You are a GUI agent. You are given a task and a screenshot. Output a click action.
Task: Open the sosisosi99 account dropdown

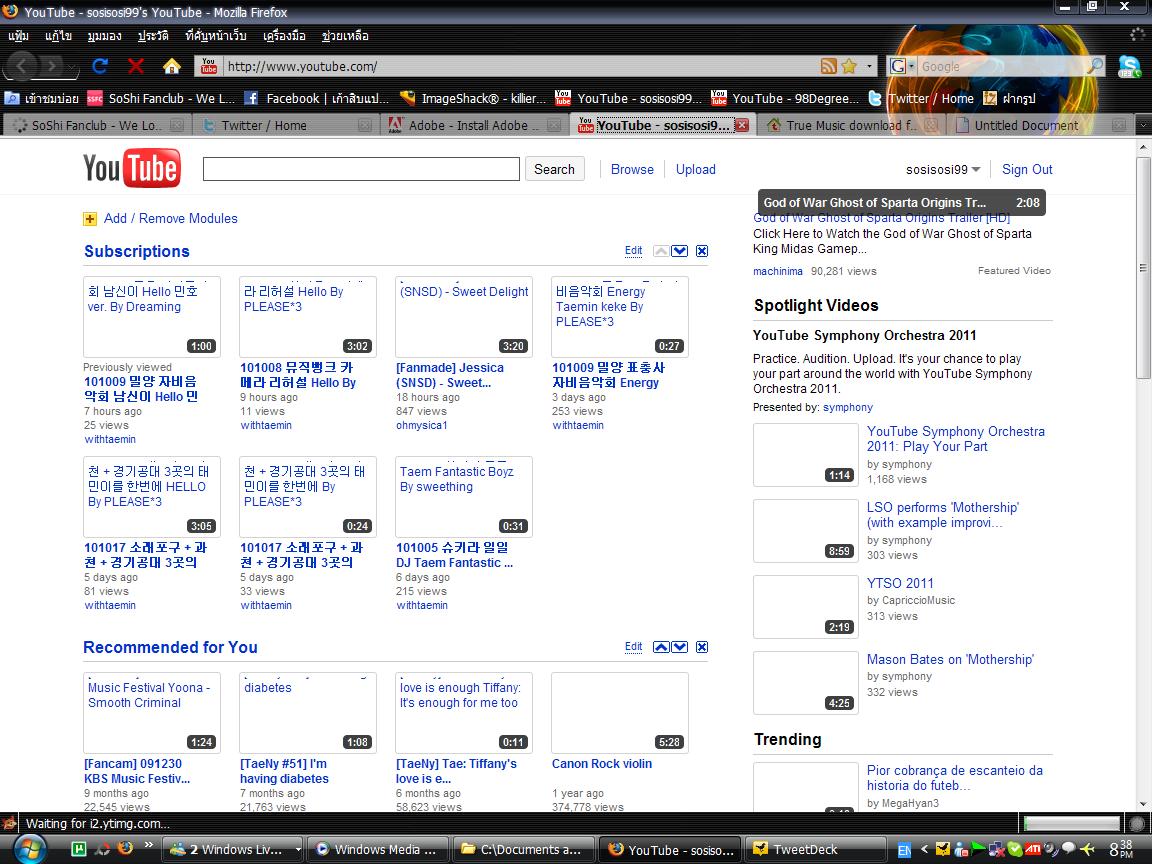point(943,170)
